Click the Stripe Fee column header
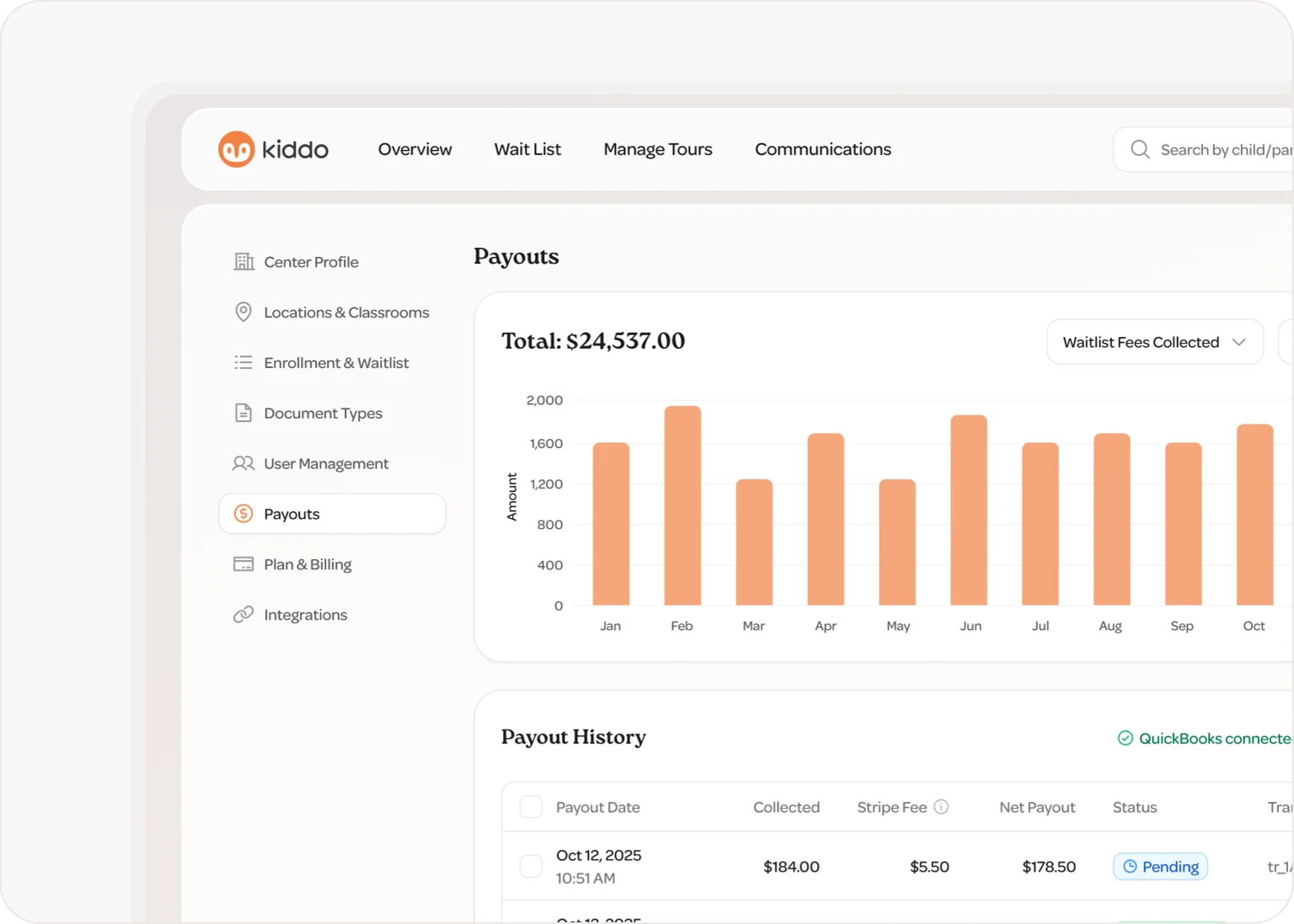Viewport: 1294px width, 924px height. click(x=892, y=807)
